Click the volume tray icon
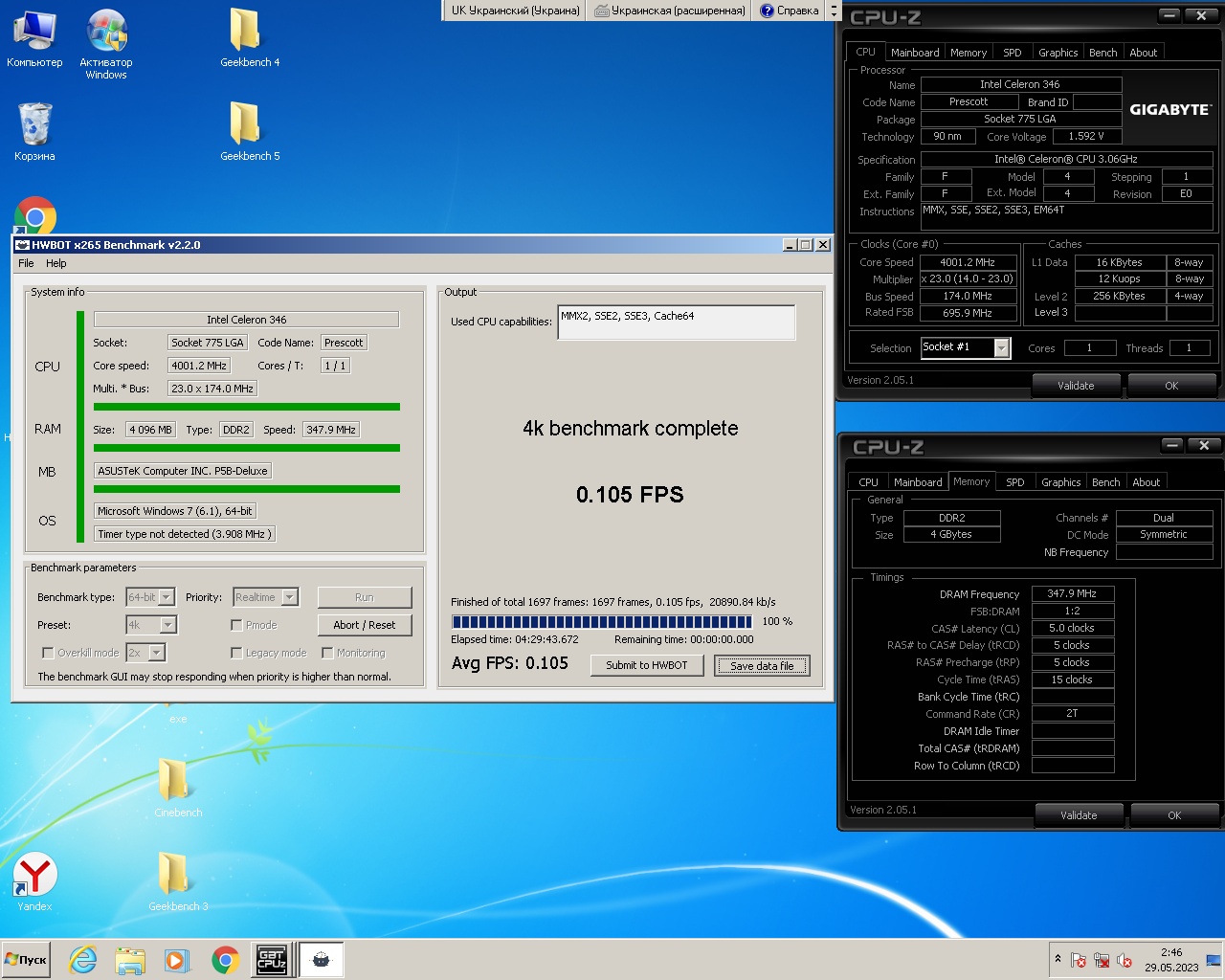The width and height of the screenshot is (1225, 980). click(x=1125, y=960)
